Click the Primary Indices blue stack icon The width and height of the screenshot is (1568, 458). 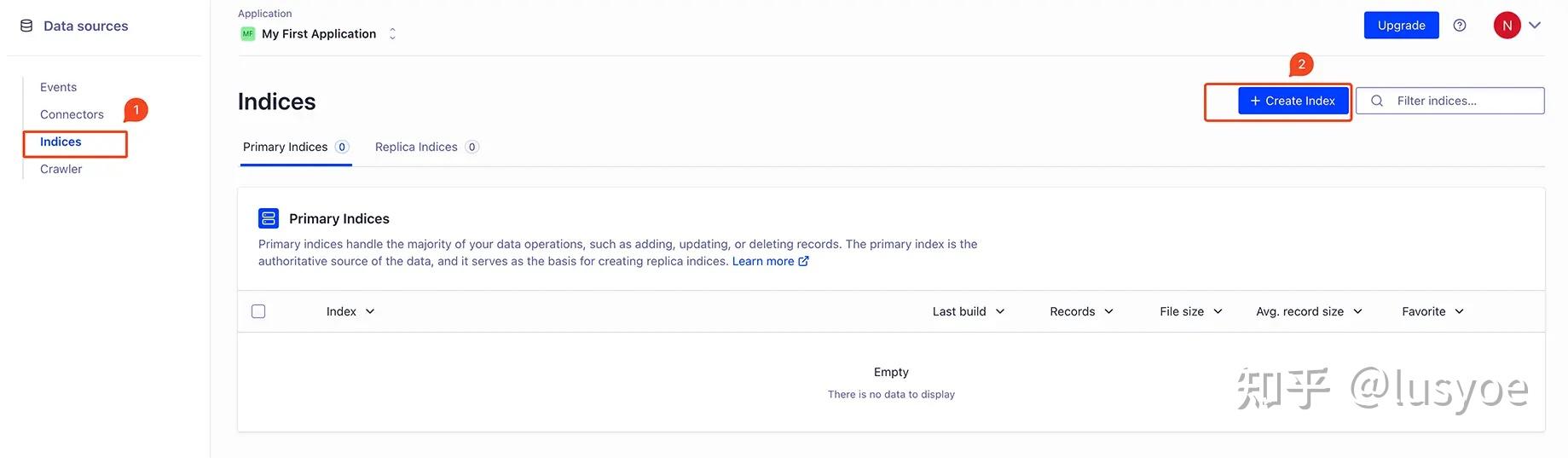(269, 218)
